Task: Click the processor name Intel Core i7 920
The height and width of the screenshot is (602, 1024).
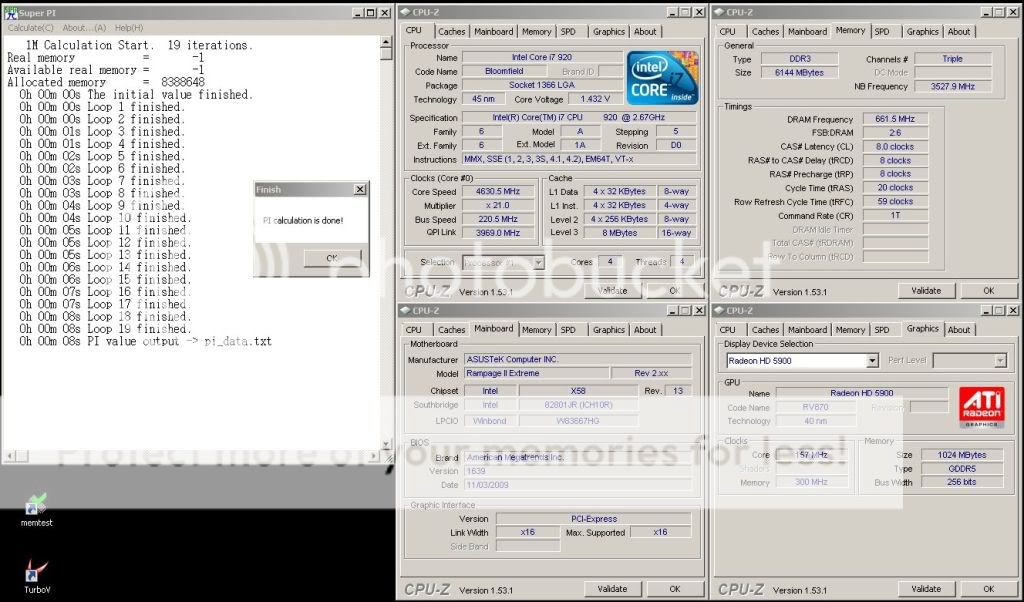Action: pyautogui.click(x=542, y=57)
